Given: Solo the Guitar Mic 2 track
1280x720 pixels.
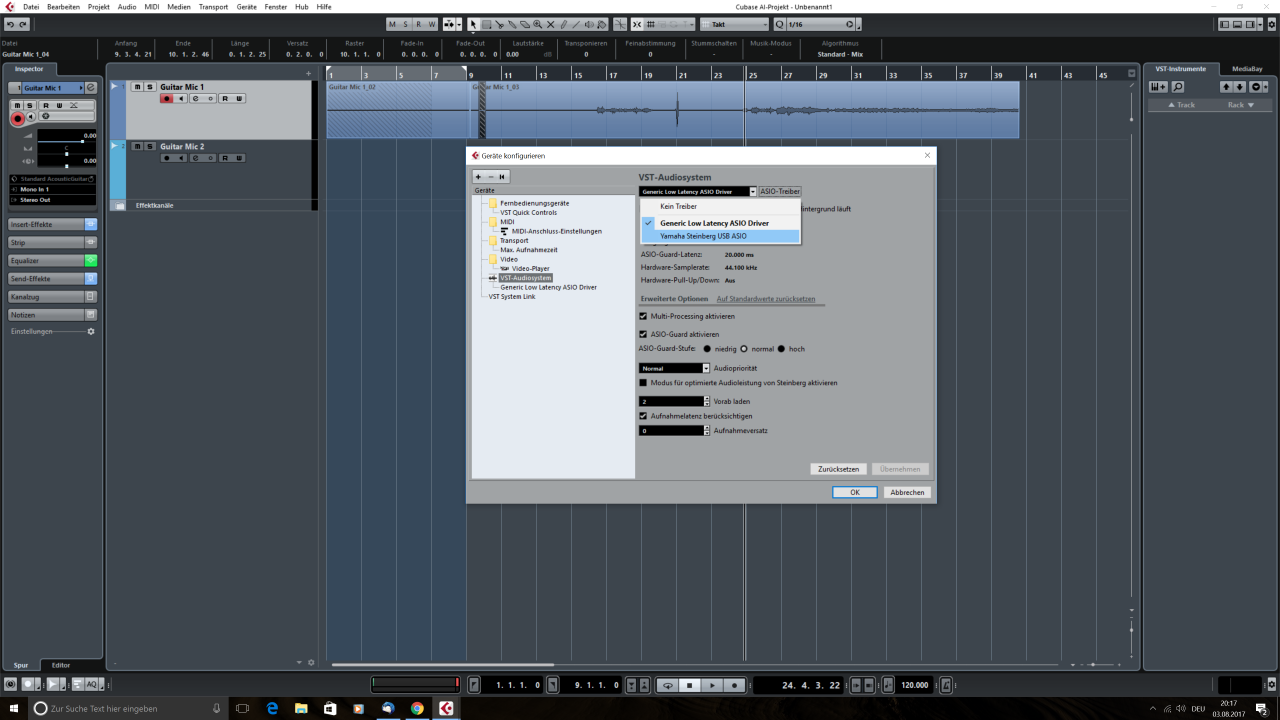Looking at the screenshot, I should [150, 147].
